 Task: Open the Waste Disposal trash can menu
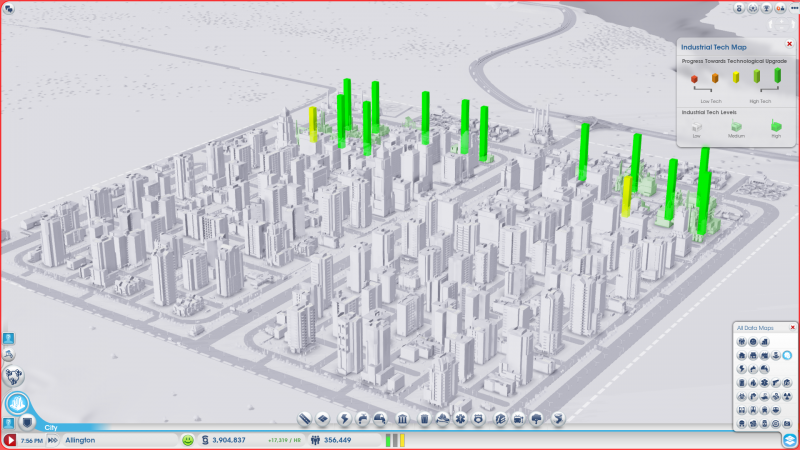pyautogui.click(x=424, y=419)
